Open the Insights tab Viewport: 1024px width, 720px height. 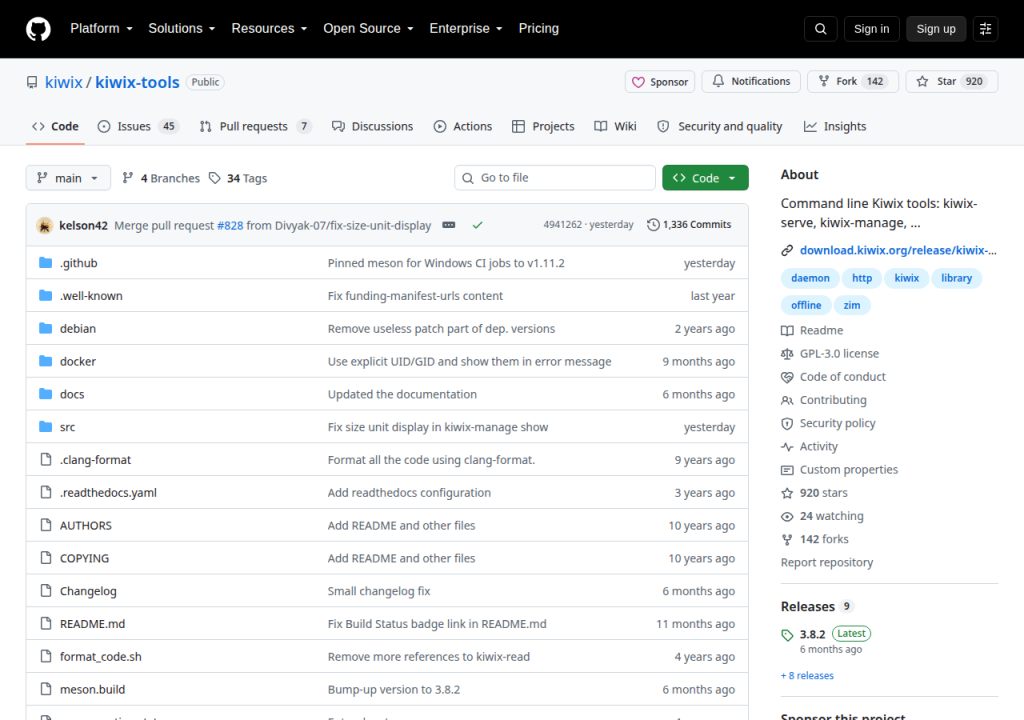click(x=835, y=126)
